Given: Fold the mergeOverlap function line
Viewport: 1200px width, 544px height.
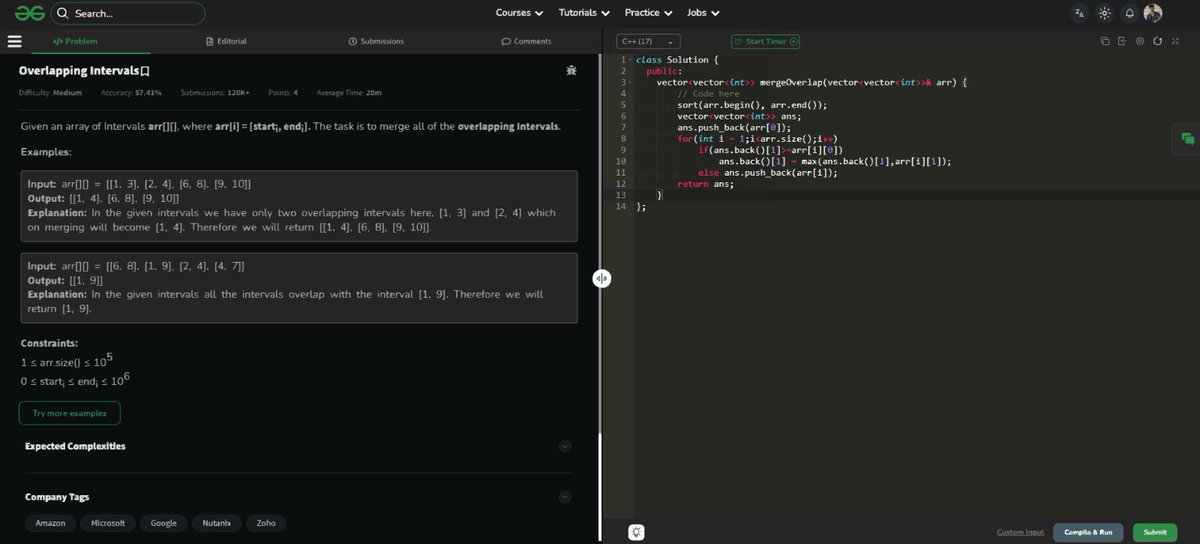Looking at the screenshot, I should coord(631,82).
